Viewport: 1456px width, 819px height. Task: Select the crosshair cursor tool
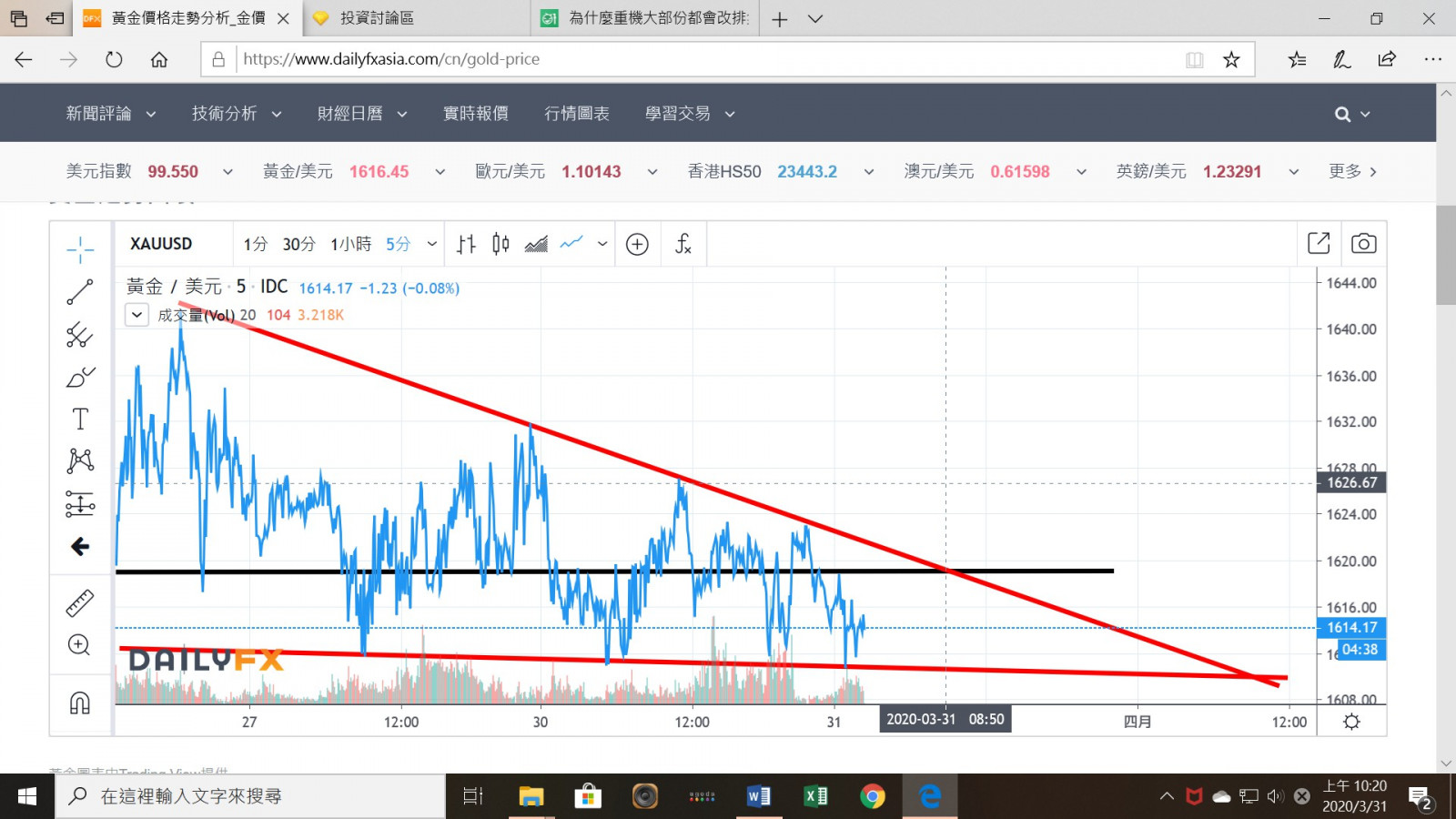[x=80, y=248]
